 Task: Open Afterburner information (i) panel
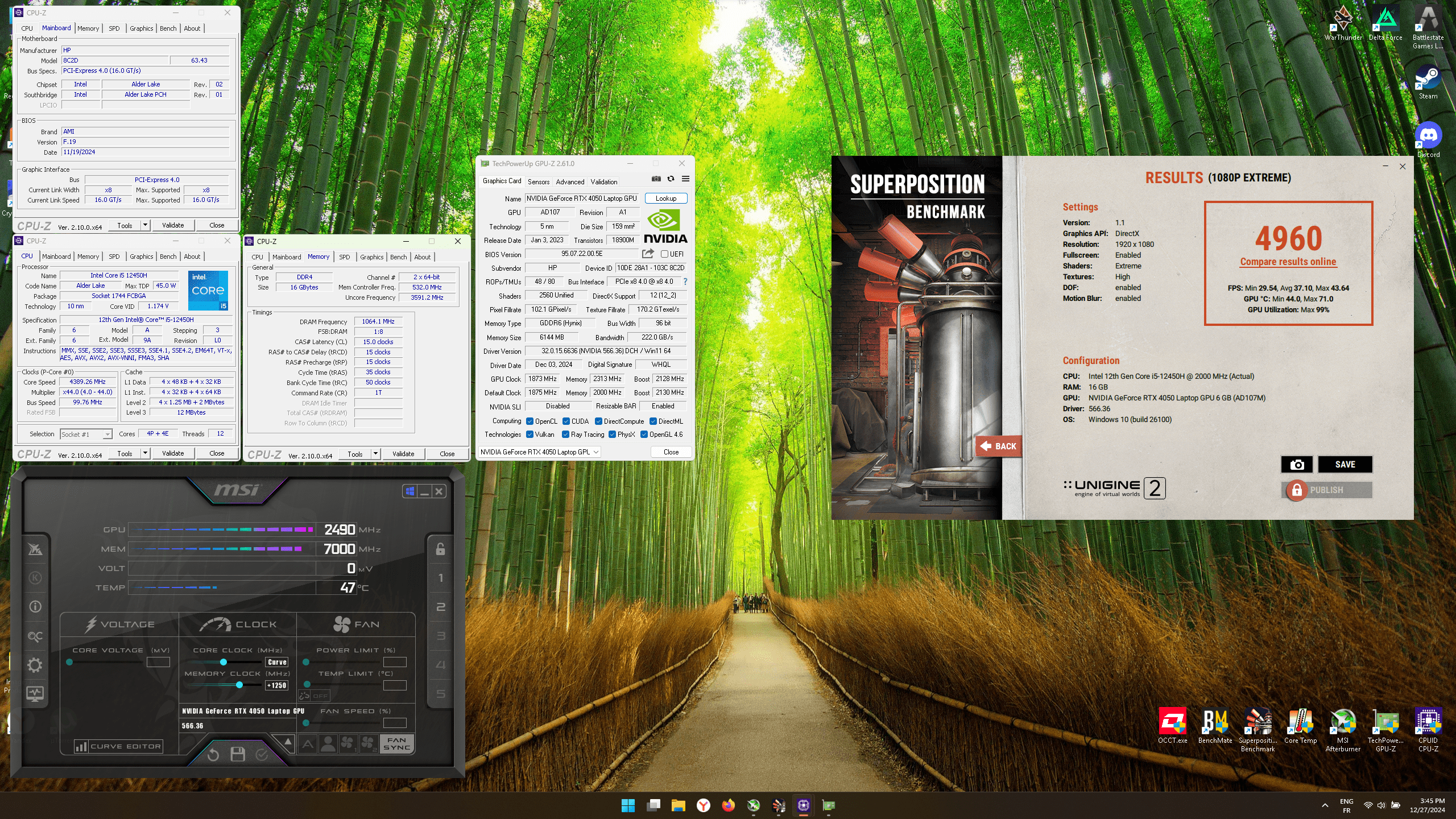click(35, 607)
